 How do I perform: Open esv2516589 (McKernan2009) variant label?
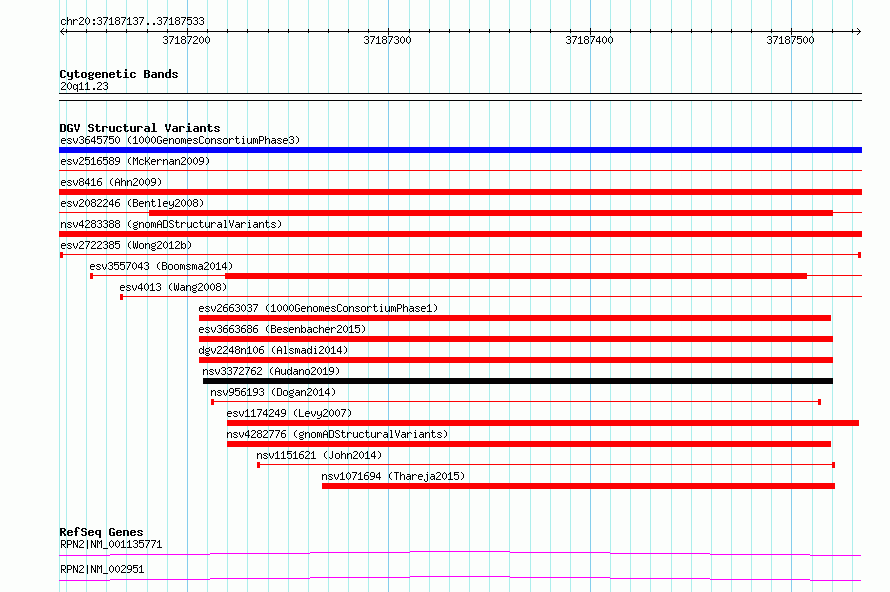(135, 161)
